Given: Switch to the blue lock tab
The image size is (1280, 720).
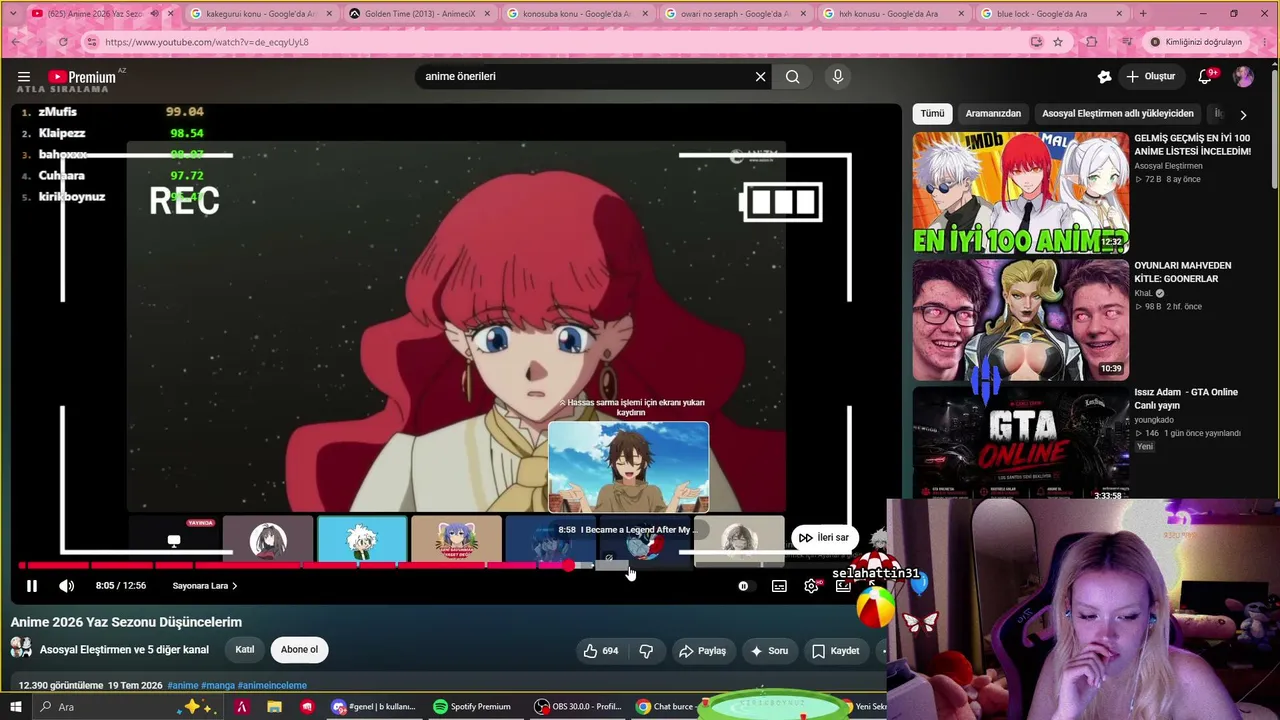Looking at the screenshot, I should (1050, 14).
